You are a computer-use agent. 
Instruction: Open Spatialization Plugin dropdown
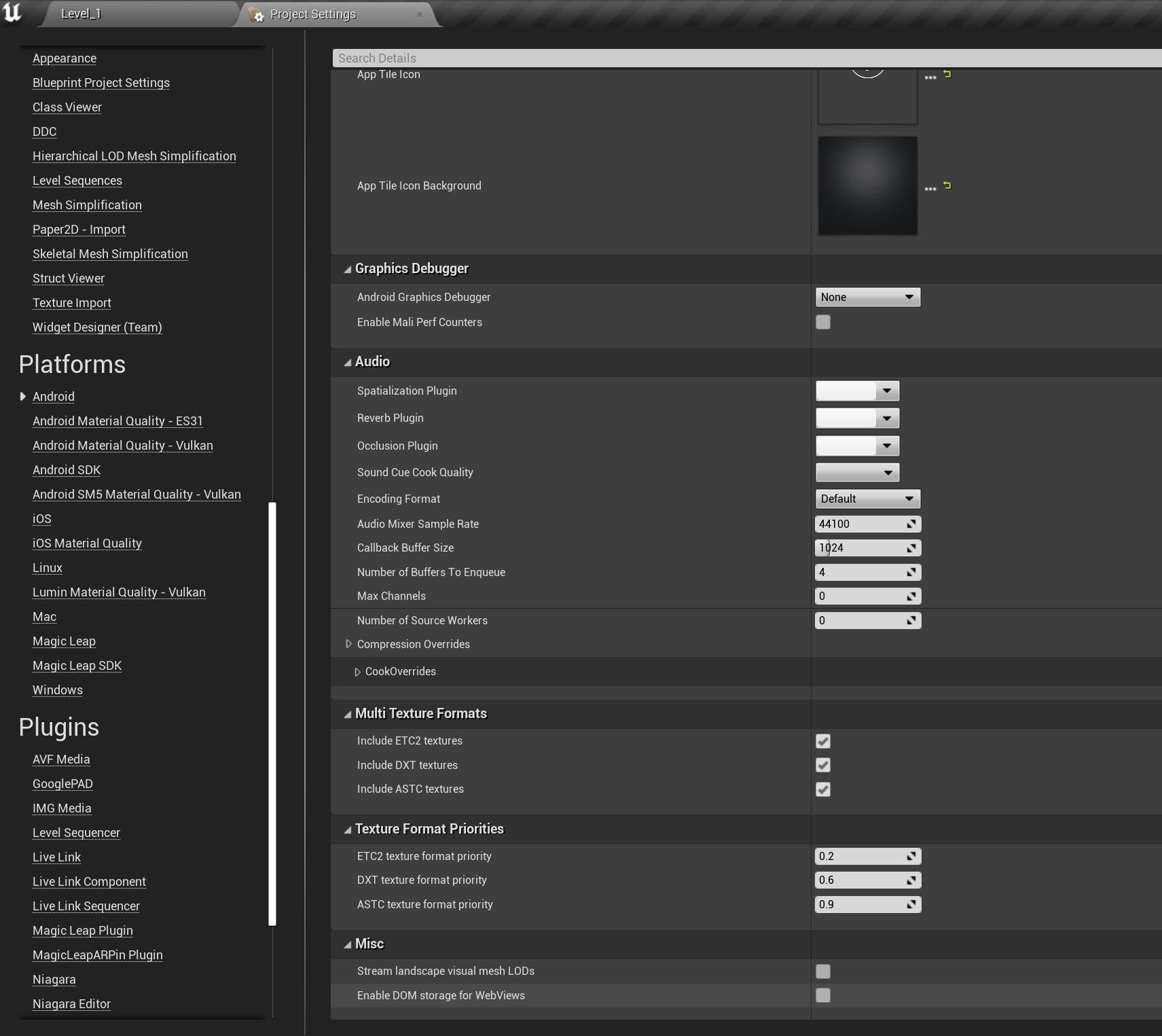857,391
